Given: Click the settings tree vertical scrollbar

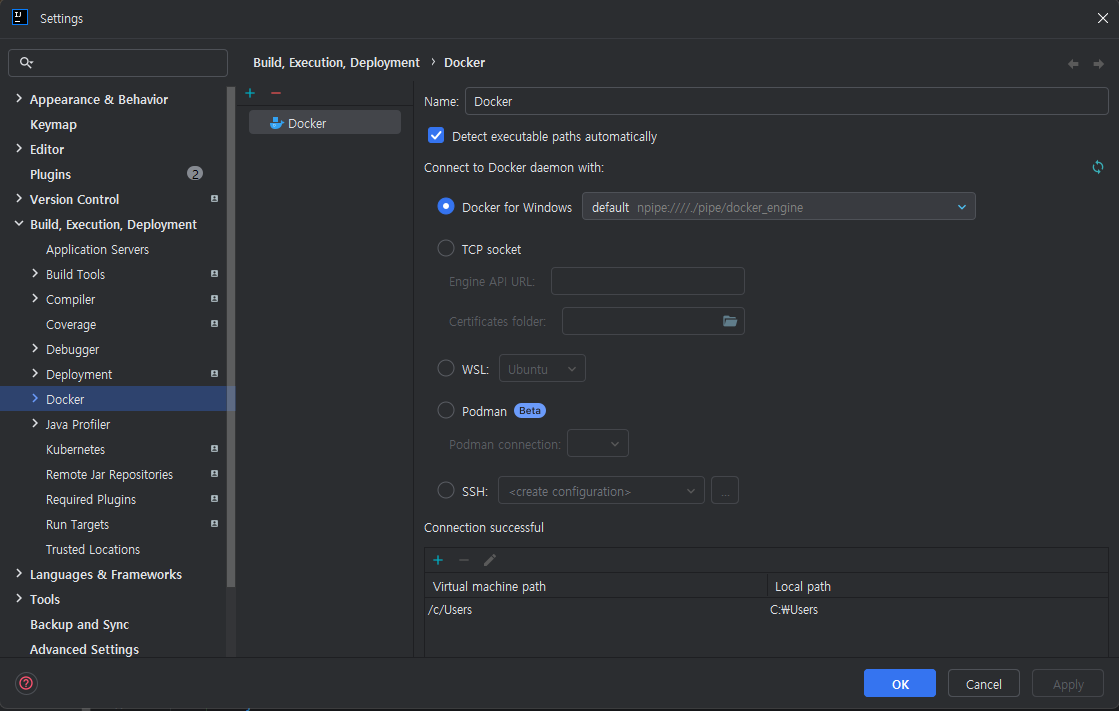Looking at the screenshot, I should point(231,336).
